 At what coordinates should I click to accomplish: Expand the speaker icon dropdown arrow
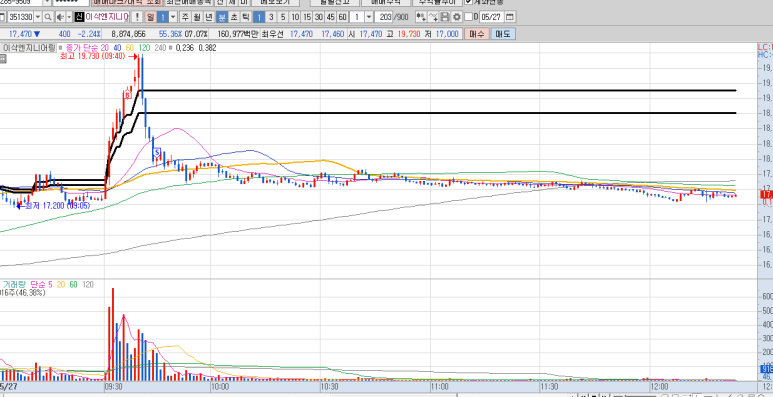click(x=69, y=17)
